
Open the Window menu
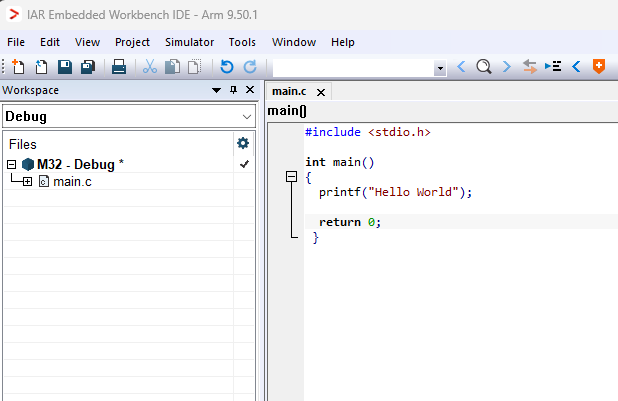294,42
